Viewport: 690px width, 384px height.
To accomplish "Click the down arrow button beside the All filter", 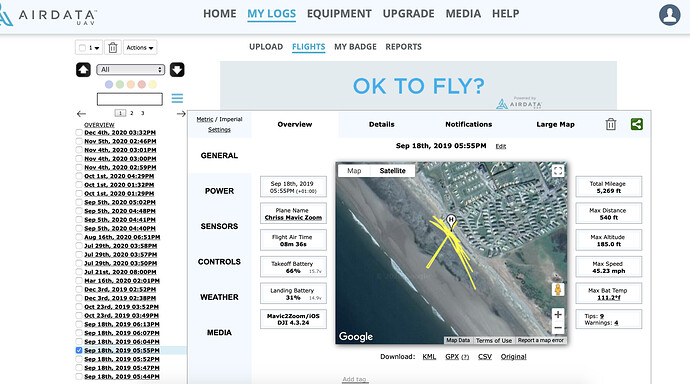I will (177, 69).
